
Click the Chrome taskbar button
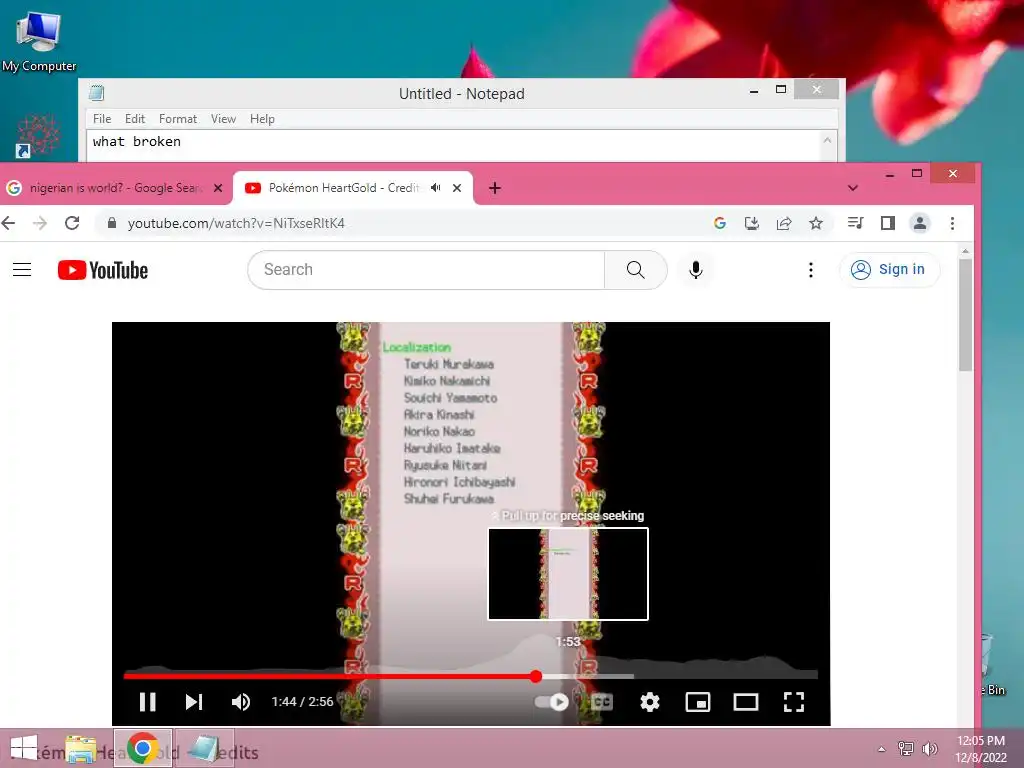[143, 748]
